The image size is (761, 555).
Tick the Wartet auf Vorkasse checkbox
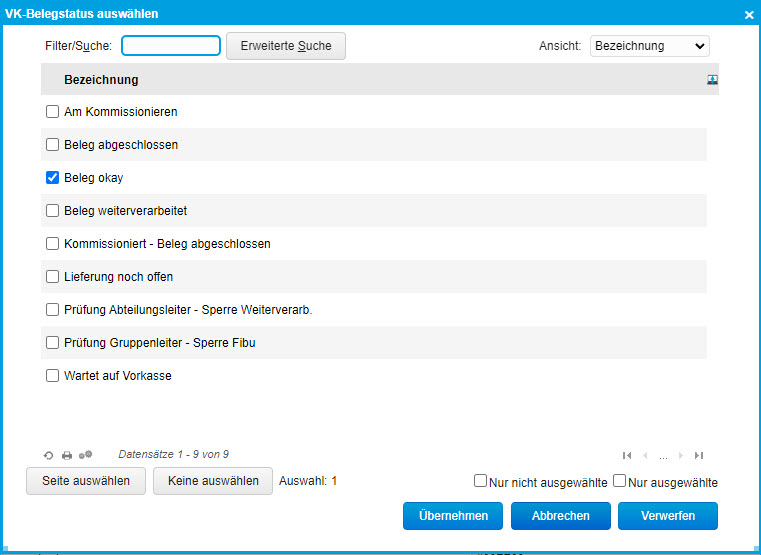coord(53,376)
